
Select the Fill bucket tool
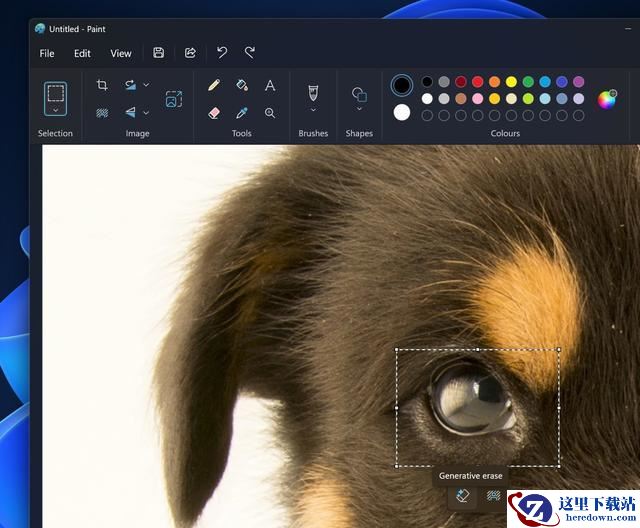click(242, 85)
